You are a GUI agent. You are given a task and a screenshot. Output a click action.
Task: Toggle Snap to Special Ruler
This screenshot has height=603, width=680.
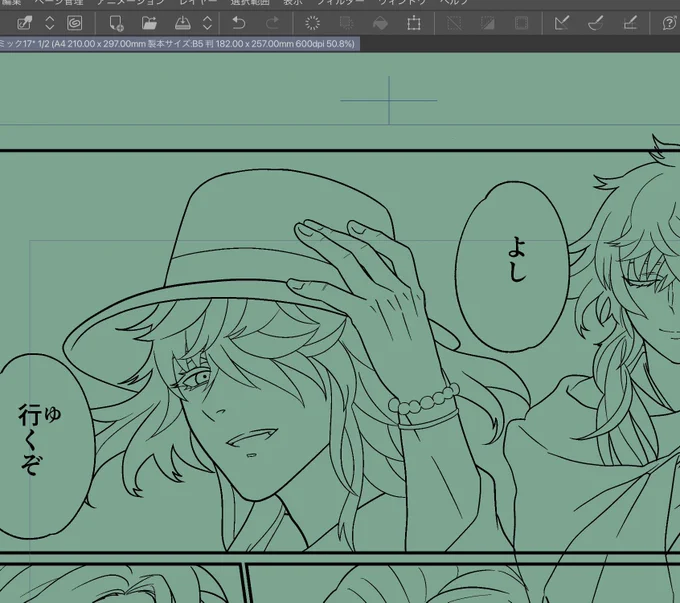pos(595,23)
